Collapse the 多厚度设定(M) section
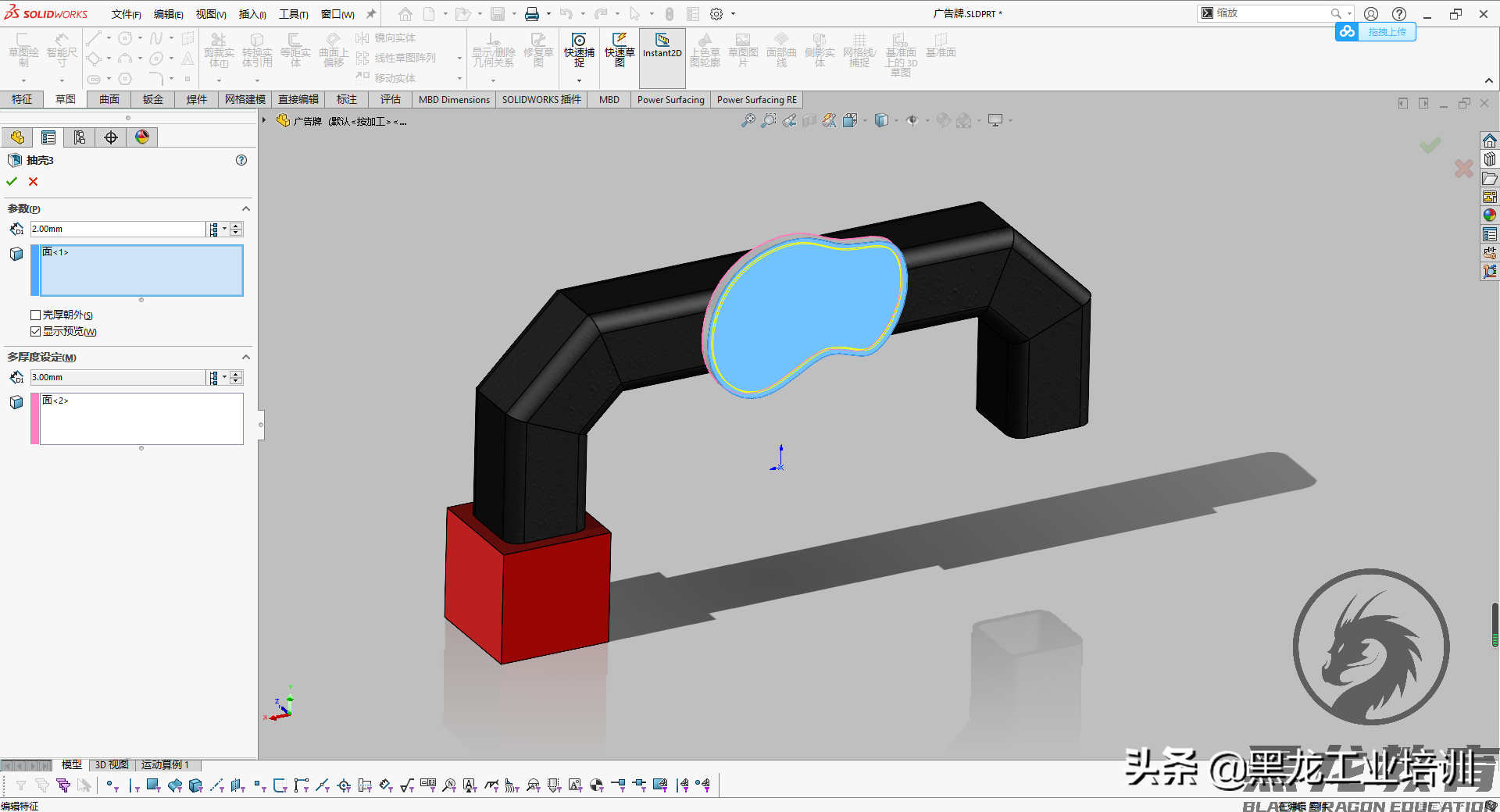 click(x=245, y=357)
